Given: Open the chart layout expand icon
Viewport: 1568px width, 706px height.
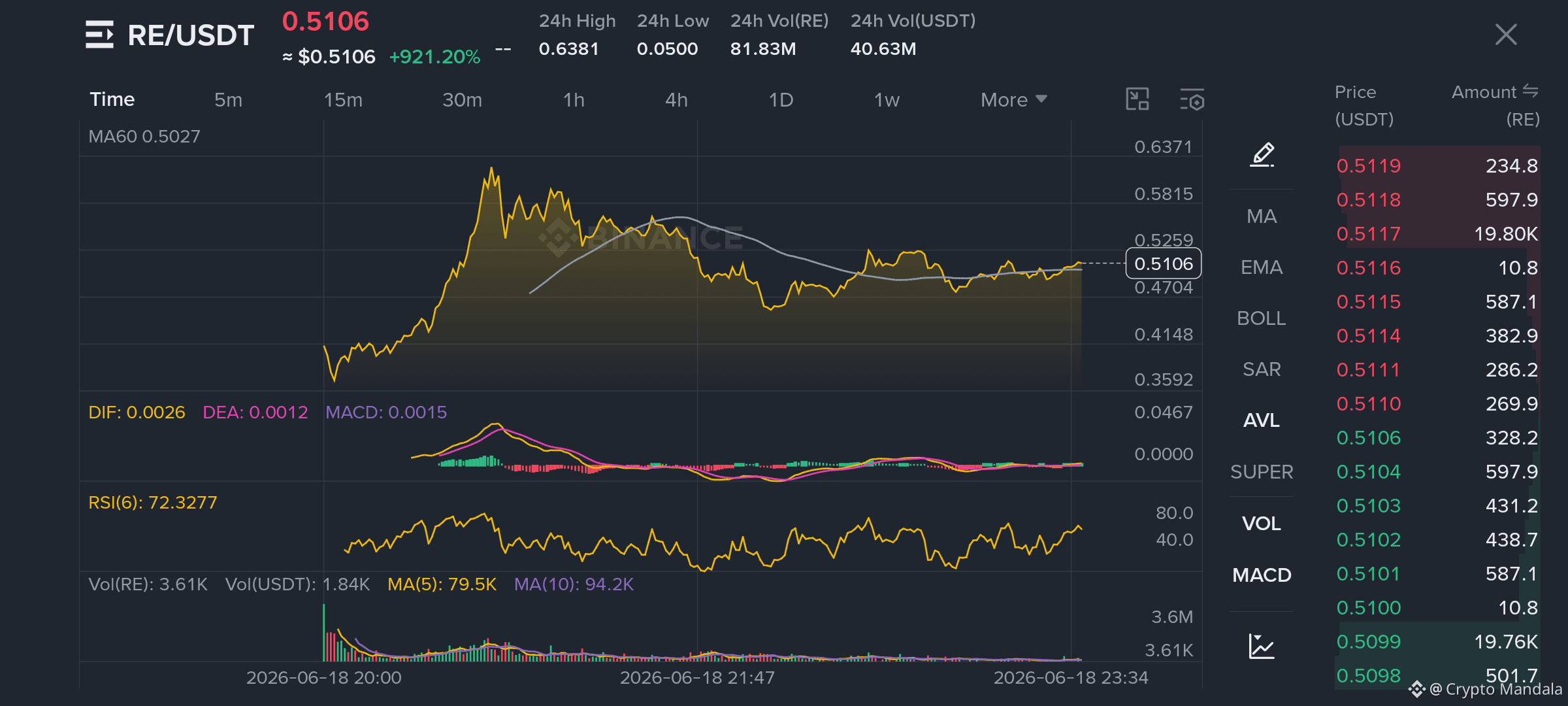Looking at the screenshot, I should tap(1137, 99).
